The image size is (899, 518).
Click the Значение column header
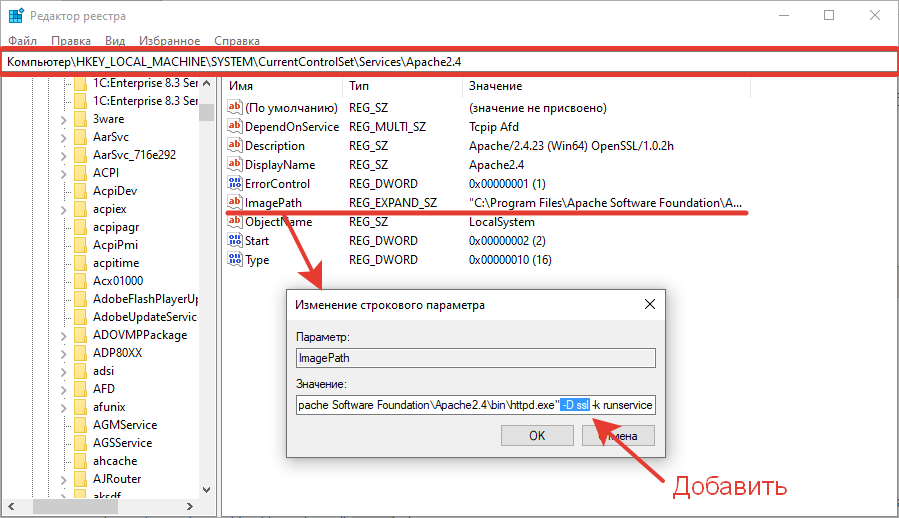495,87
